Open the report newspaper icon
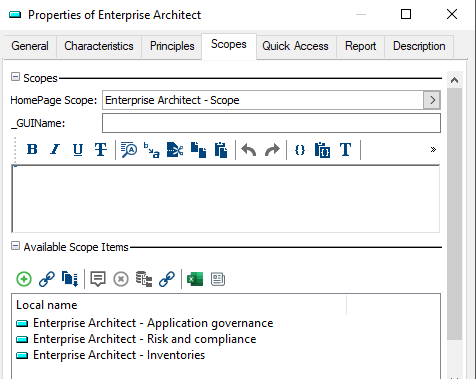Image resolution: width=476 pixels, height=379 pixels. [x=218, y=279]
